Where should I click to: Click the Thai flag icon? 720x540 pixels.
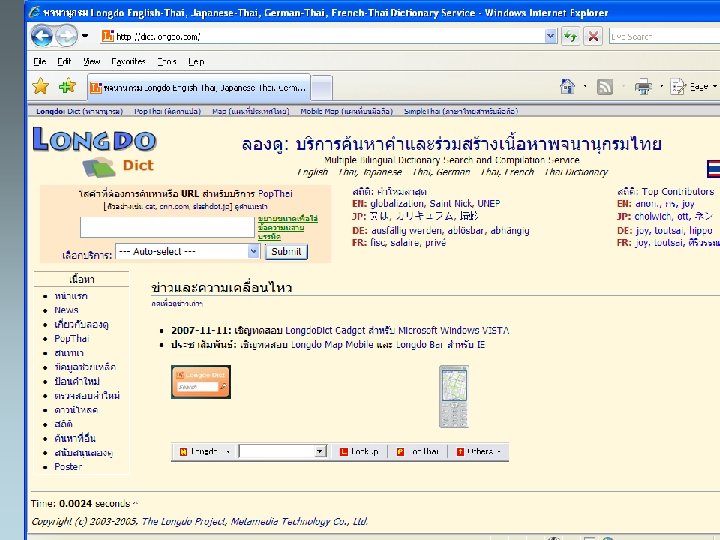click(713, 169)
